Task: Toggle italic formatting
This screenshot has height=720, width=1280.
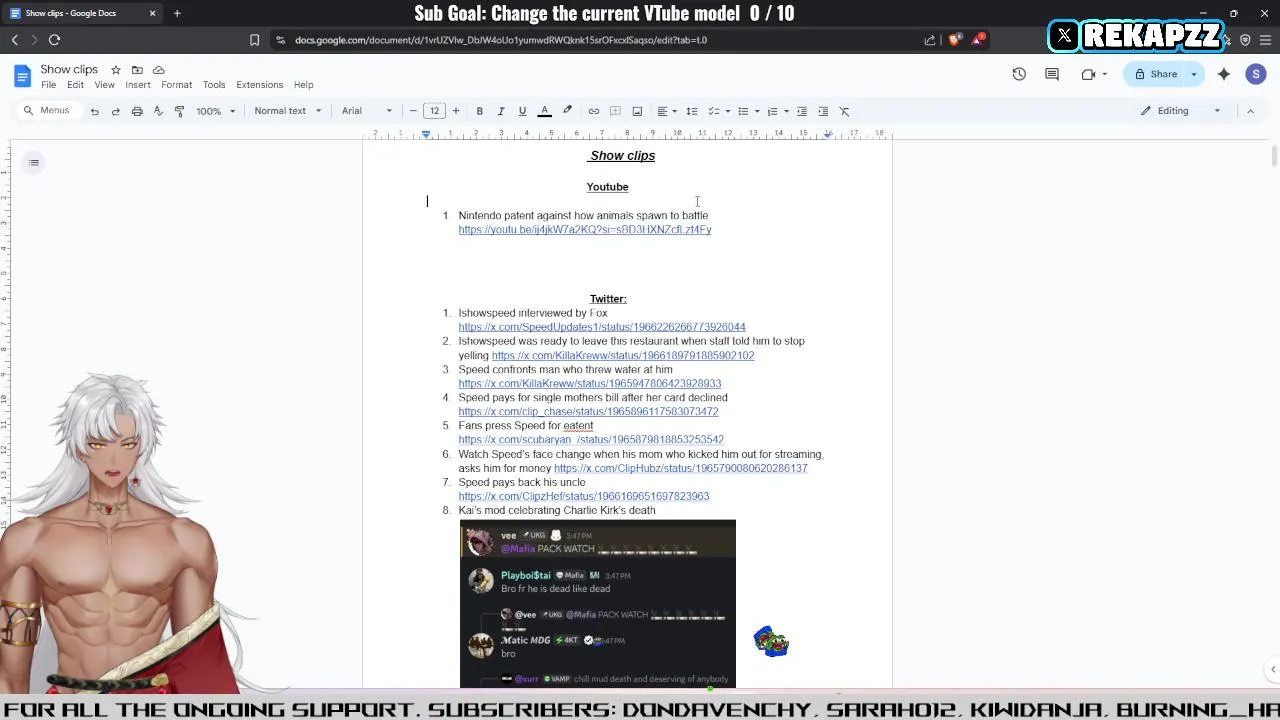Action: tap(501, 111)
